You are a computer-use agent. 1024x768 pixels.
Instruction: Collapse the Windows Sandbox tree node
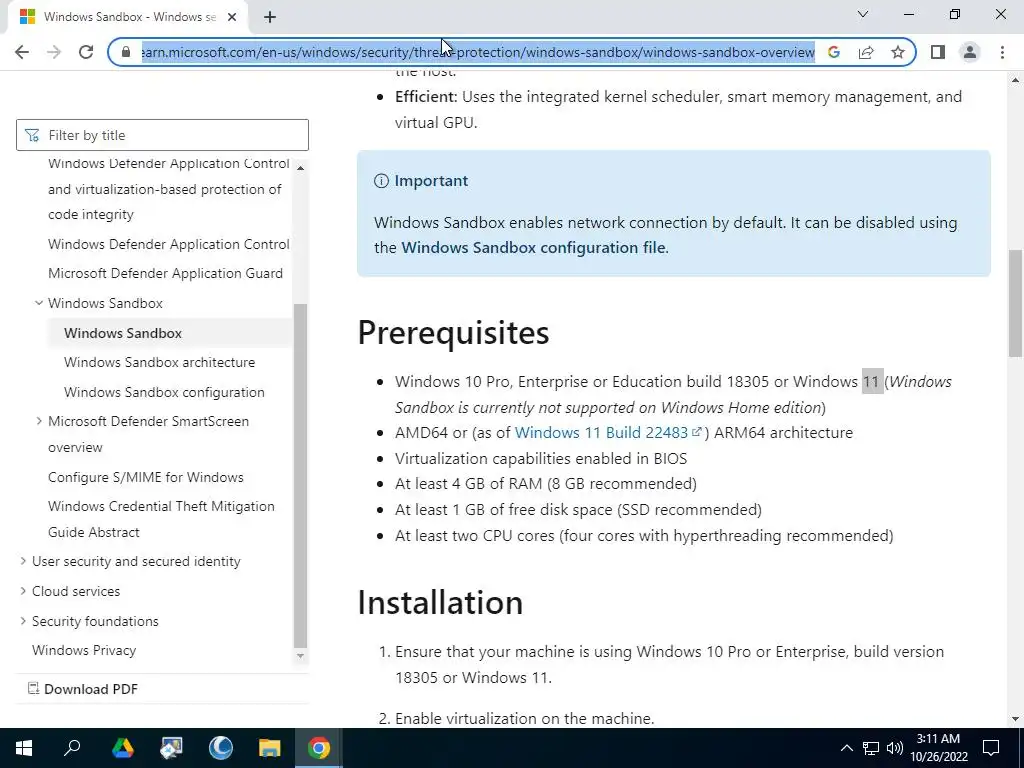[39, 303]
